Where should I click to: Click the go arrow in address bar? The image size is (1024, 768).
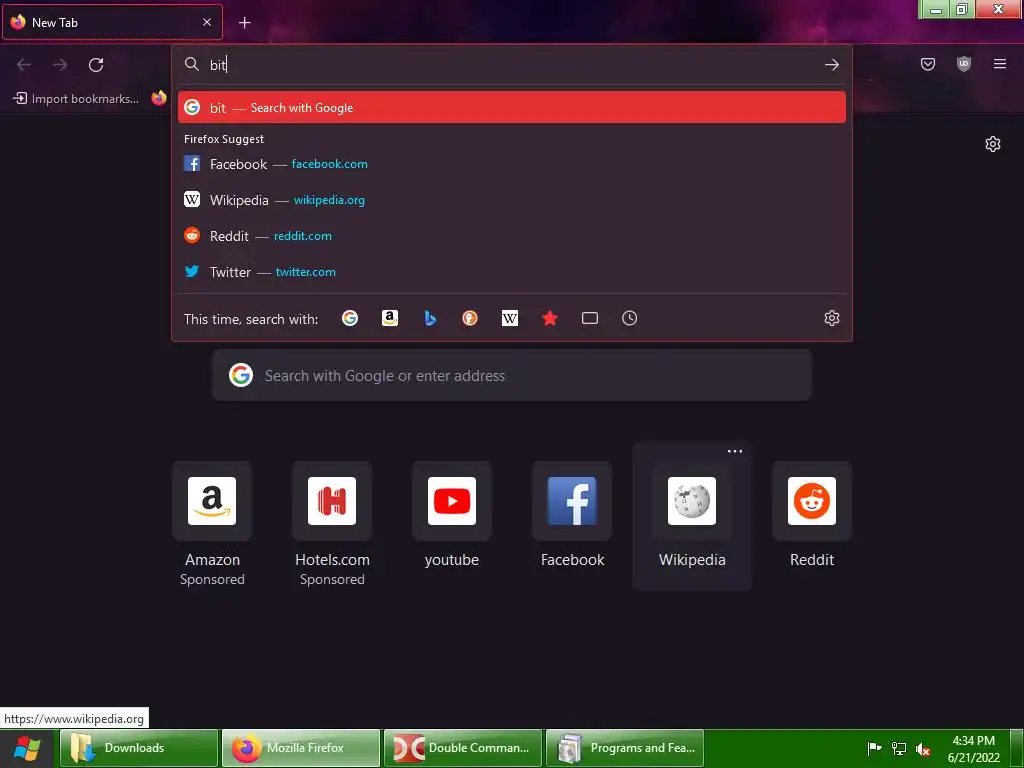coord(831,65)
